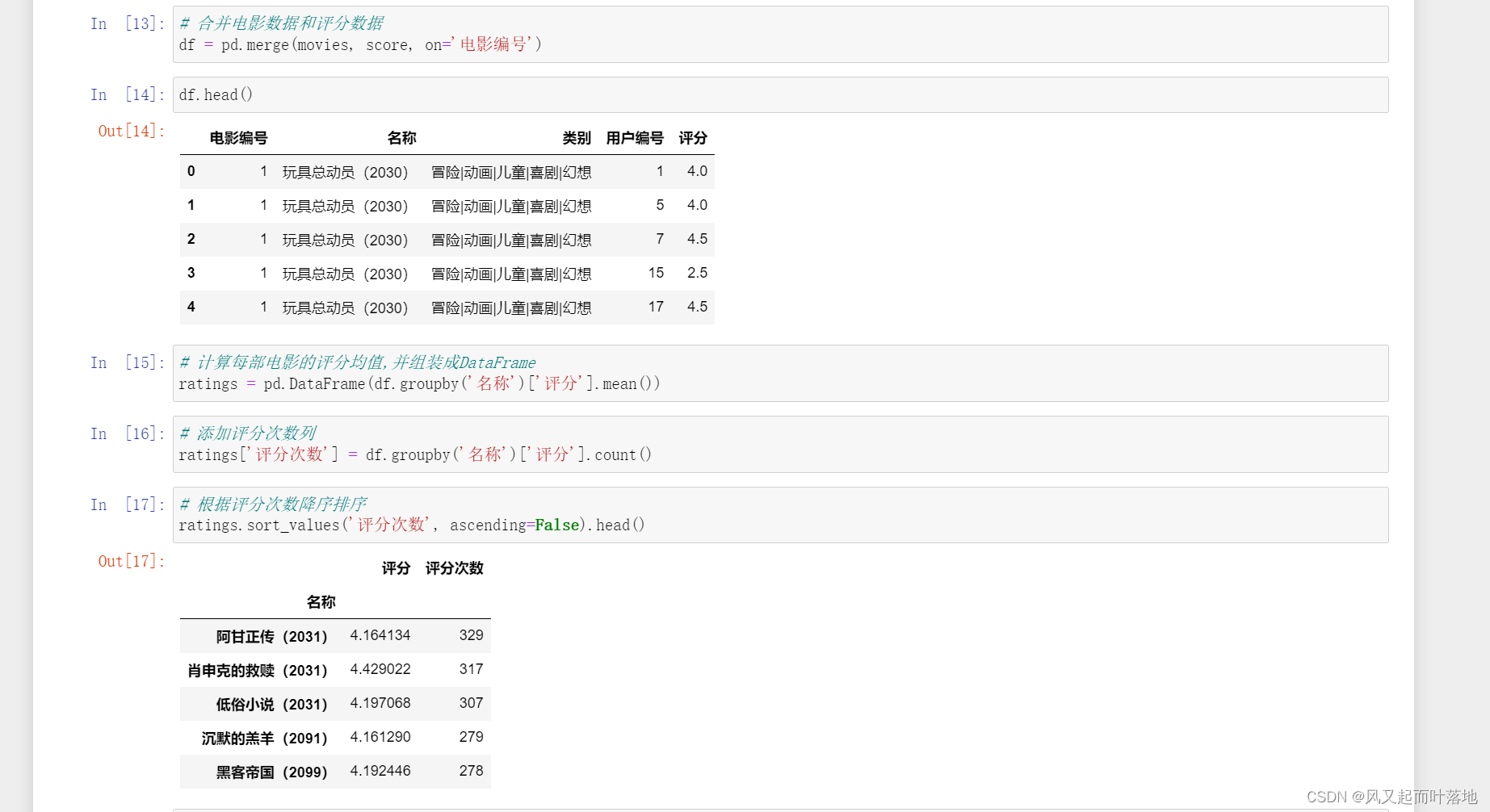Click the 4.161290 rating value
1490x812 pixels.
pyautogui.click(x=380, y=737)
